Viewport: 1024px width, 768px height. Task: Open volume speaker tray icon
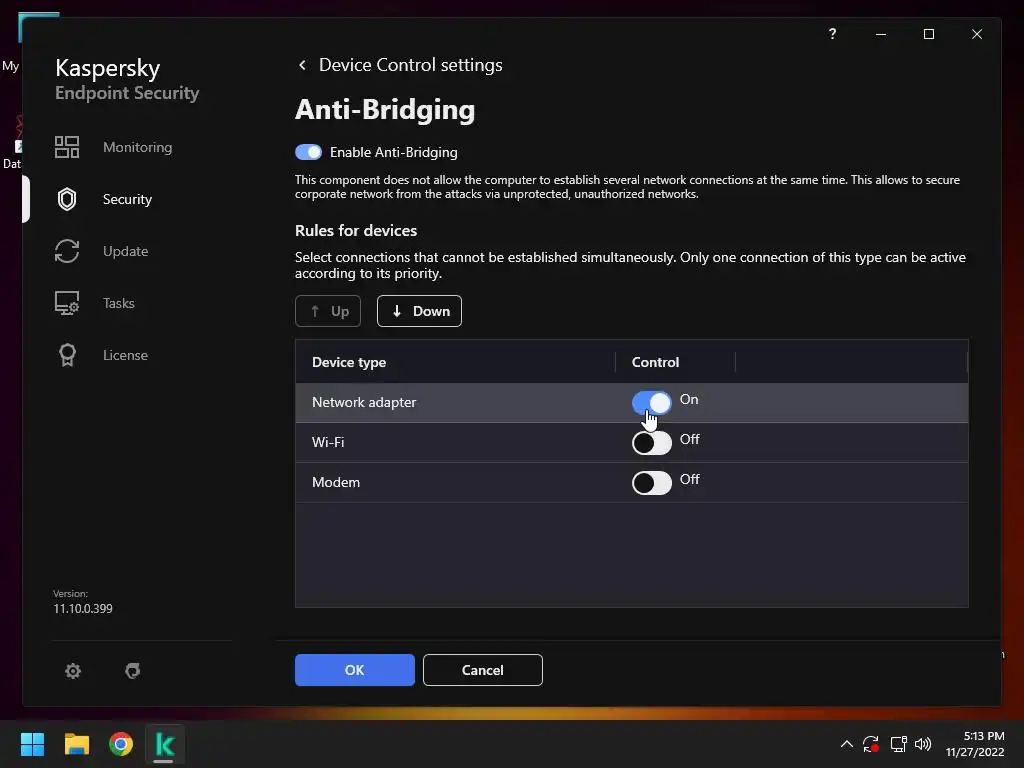click(923, 744)
